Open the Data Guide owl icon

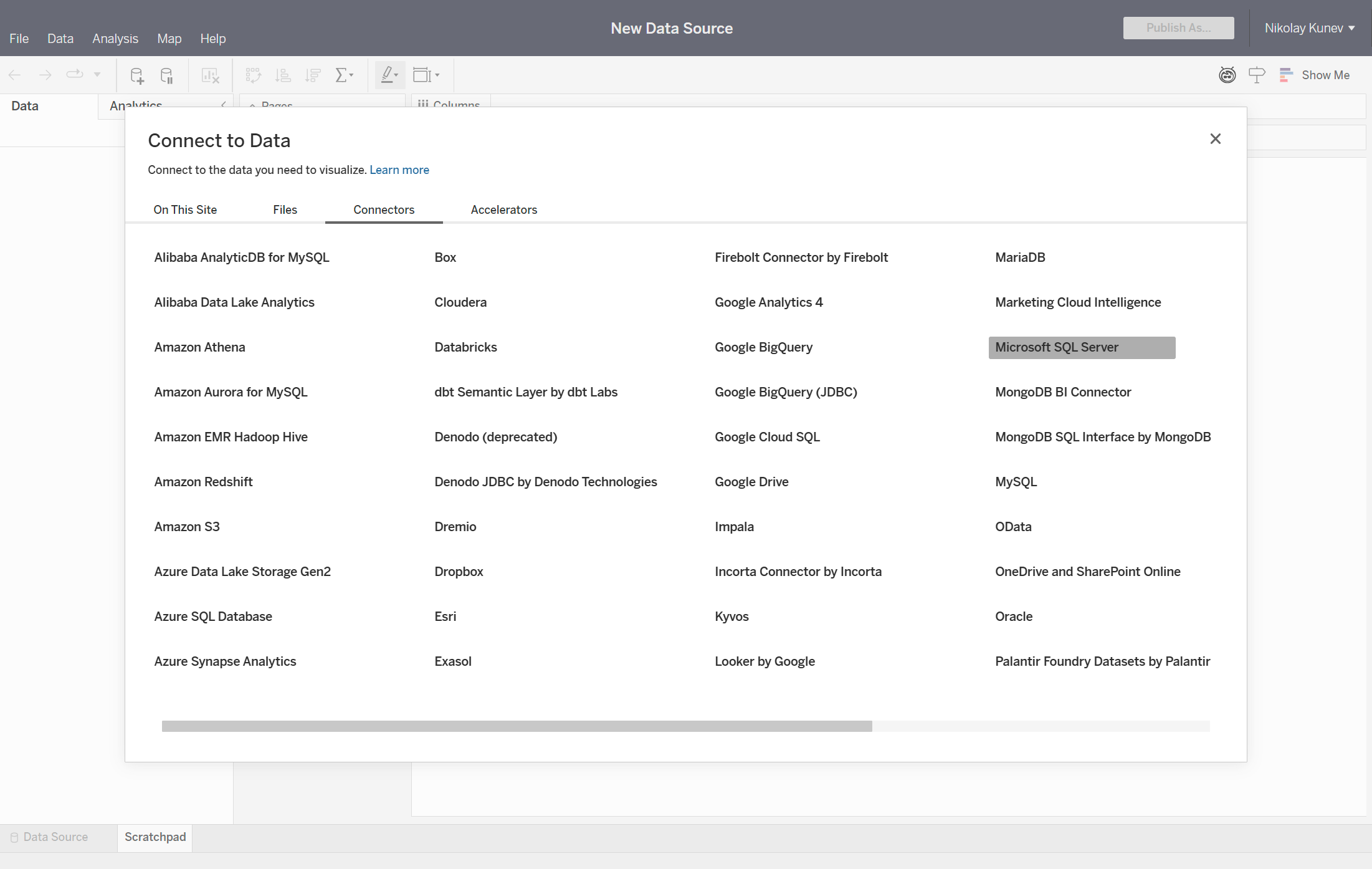1227,75
